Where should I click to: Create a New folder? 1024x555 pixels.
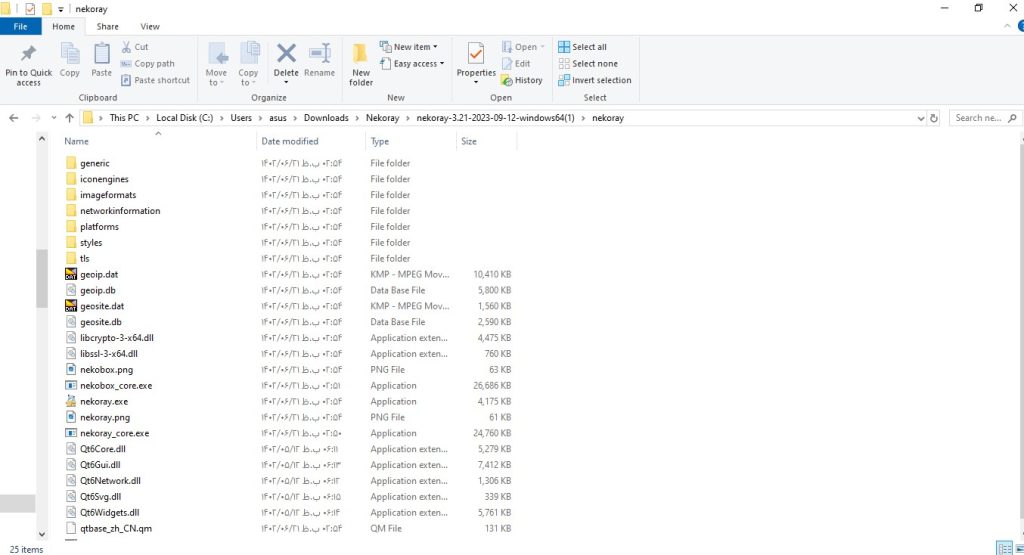pos(360,64)
